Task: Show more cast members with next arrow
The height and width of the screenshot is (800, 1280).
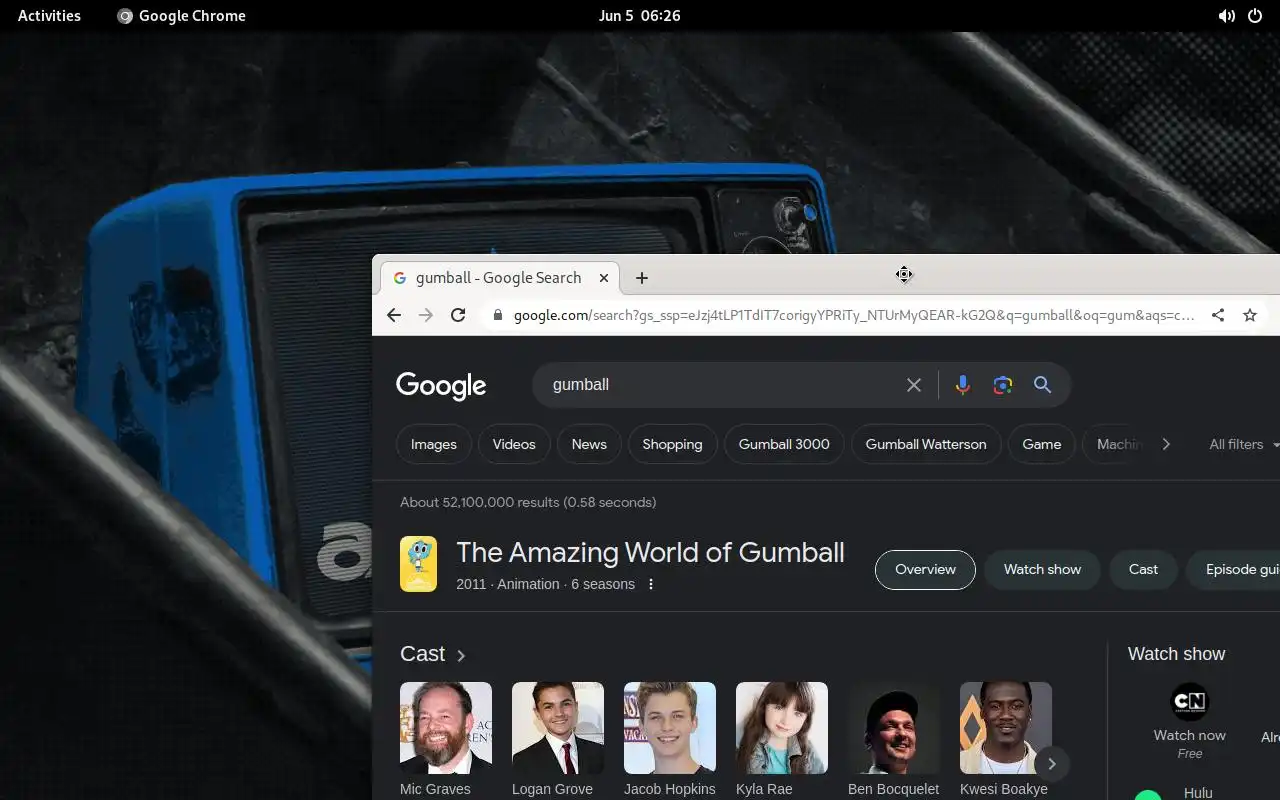Action: [x=1051, y=764]
